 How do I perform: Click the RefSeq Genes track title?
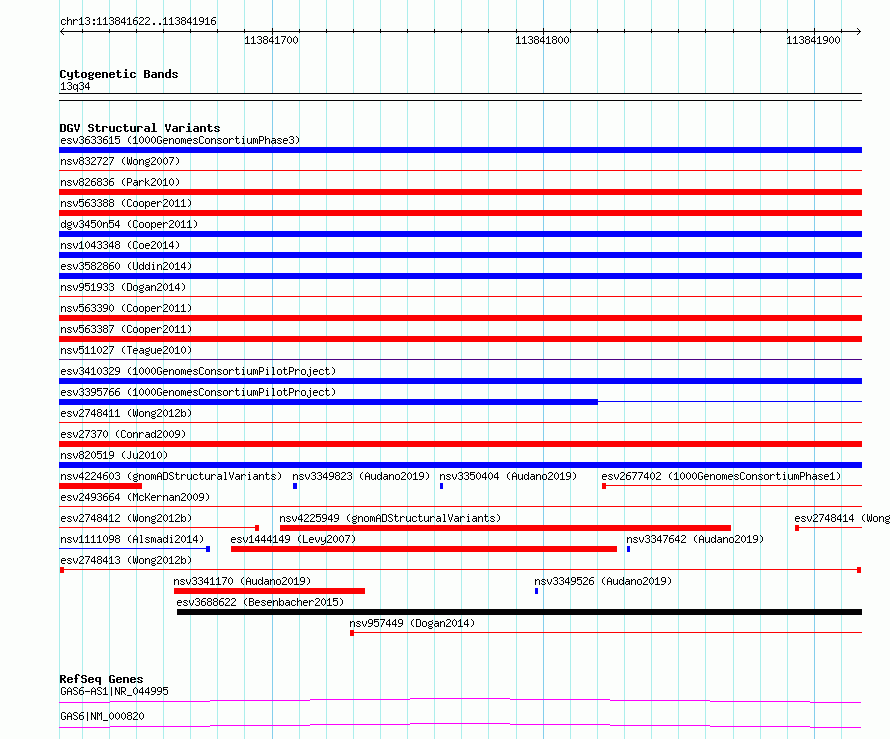[101, 679]
